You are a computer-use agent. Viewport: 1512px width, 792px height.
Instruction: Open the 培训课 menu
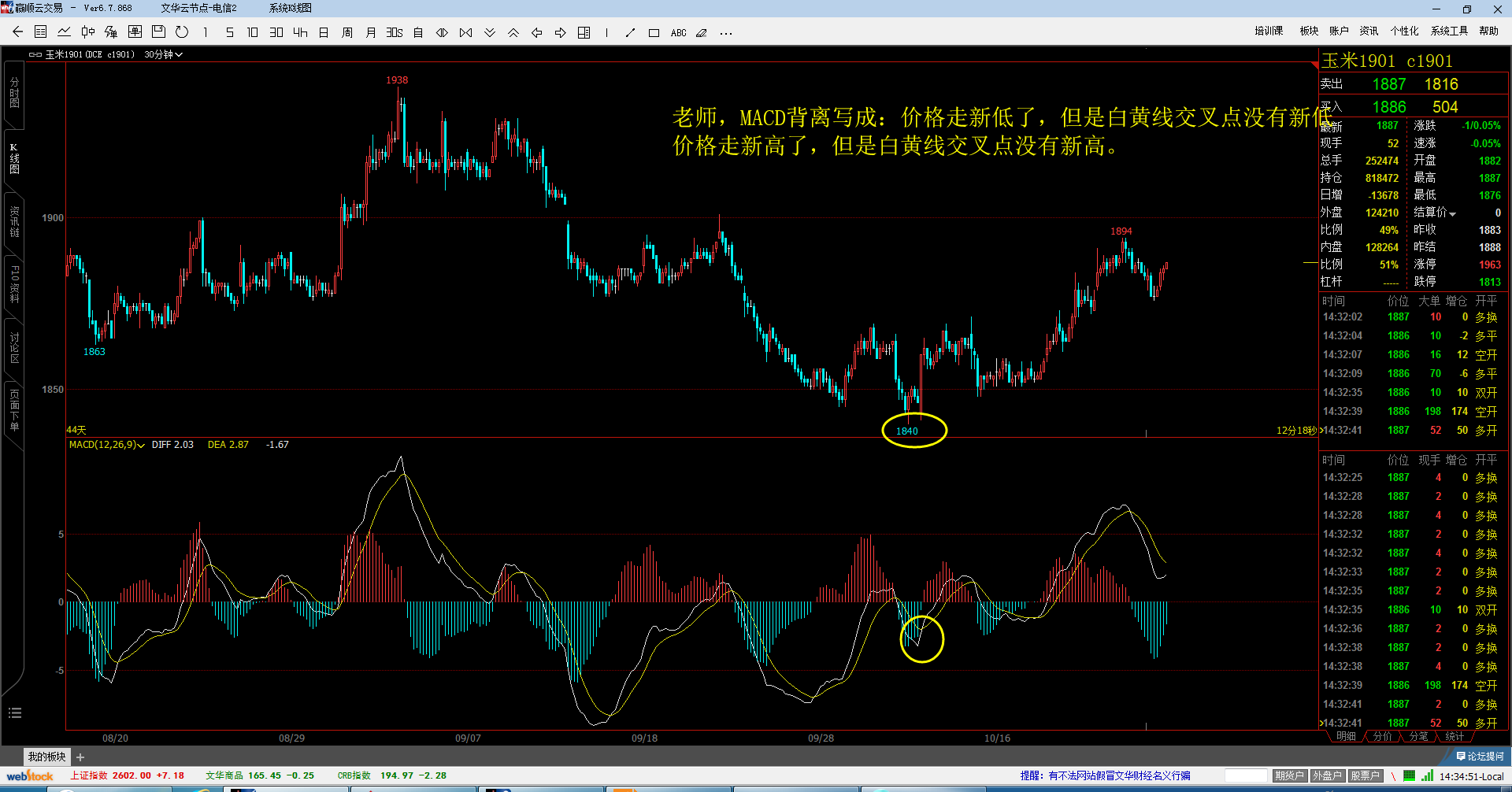(x=1269, y=31)
